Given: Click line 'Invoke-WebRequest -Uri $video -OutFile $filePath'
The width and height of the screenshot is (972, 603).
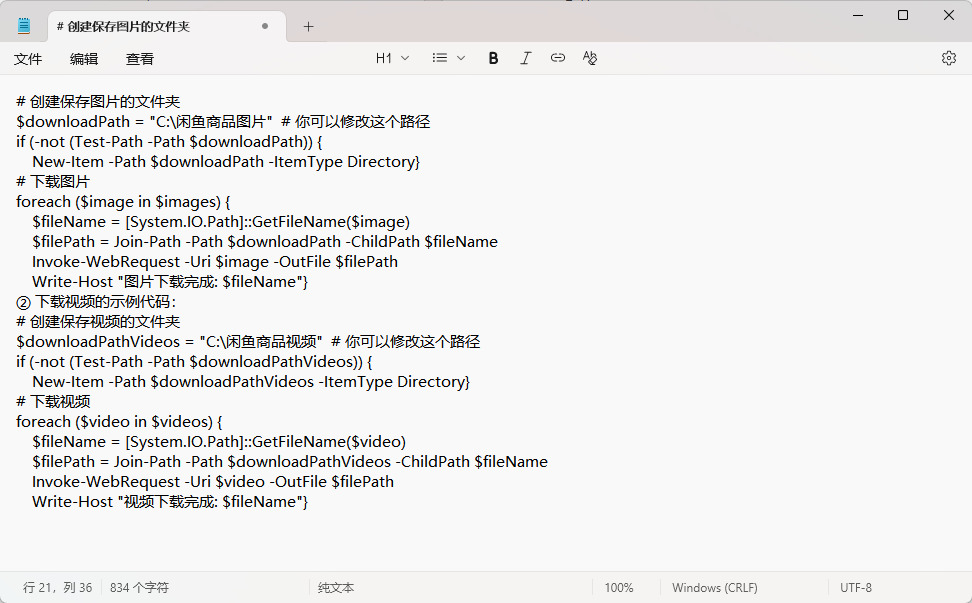Looking at the screenshot, I should pyautogui.click(x=213, y=482).
